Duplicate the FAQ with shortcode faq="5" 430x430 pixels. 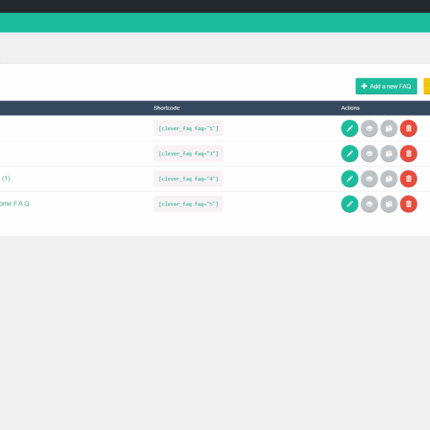389,204
